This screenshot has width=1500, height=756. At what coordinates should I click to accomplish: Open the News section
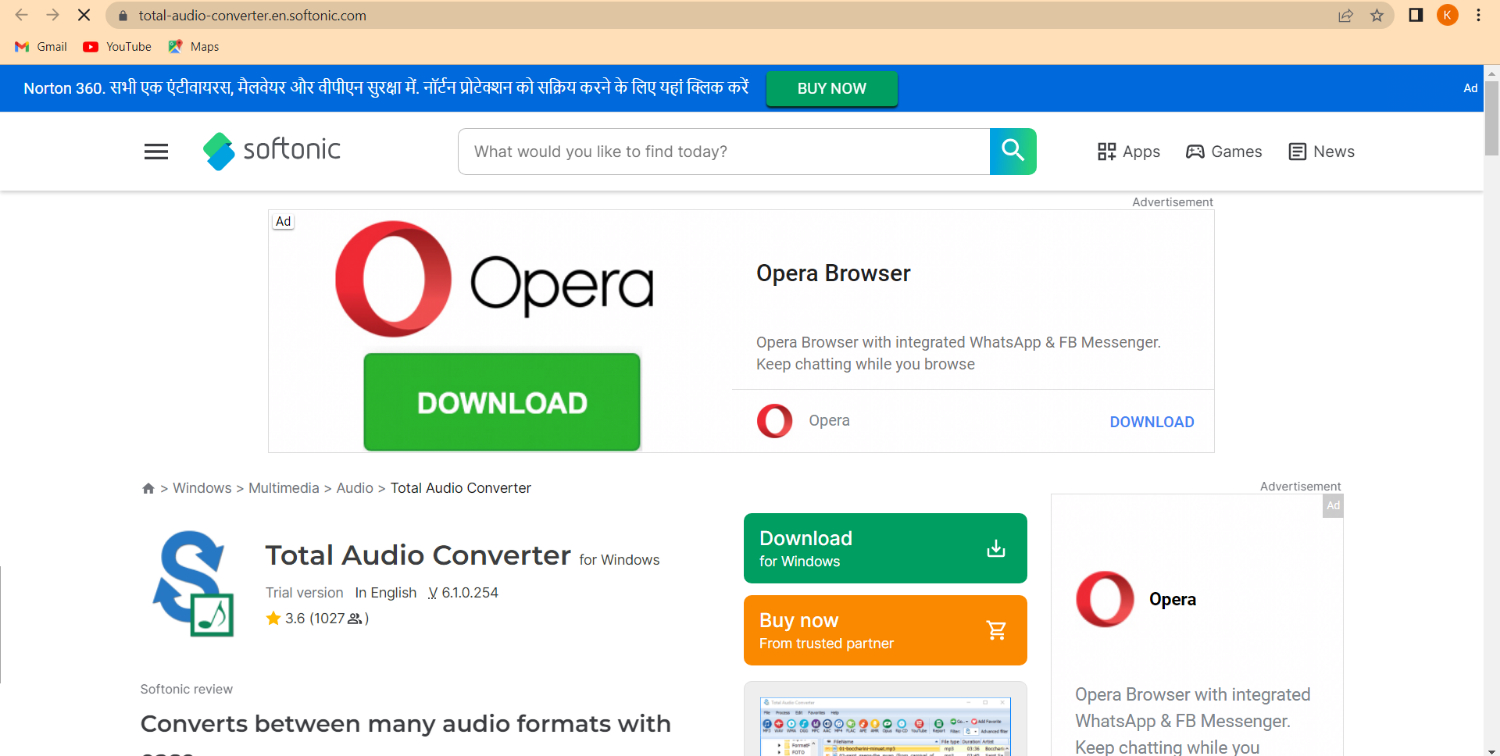(x=1322, y=152)
